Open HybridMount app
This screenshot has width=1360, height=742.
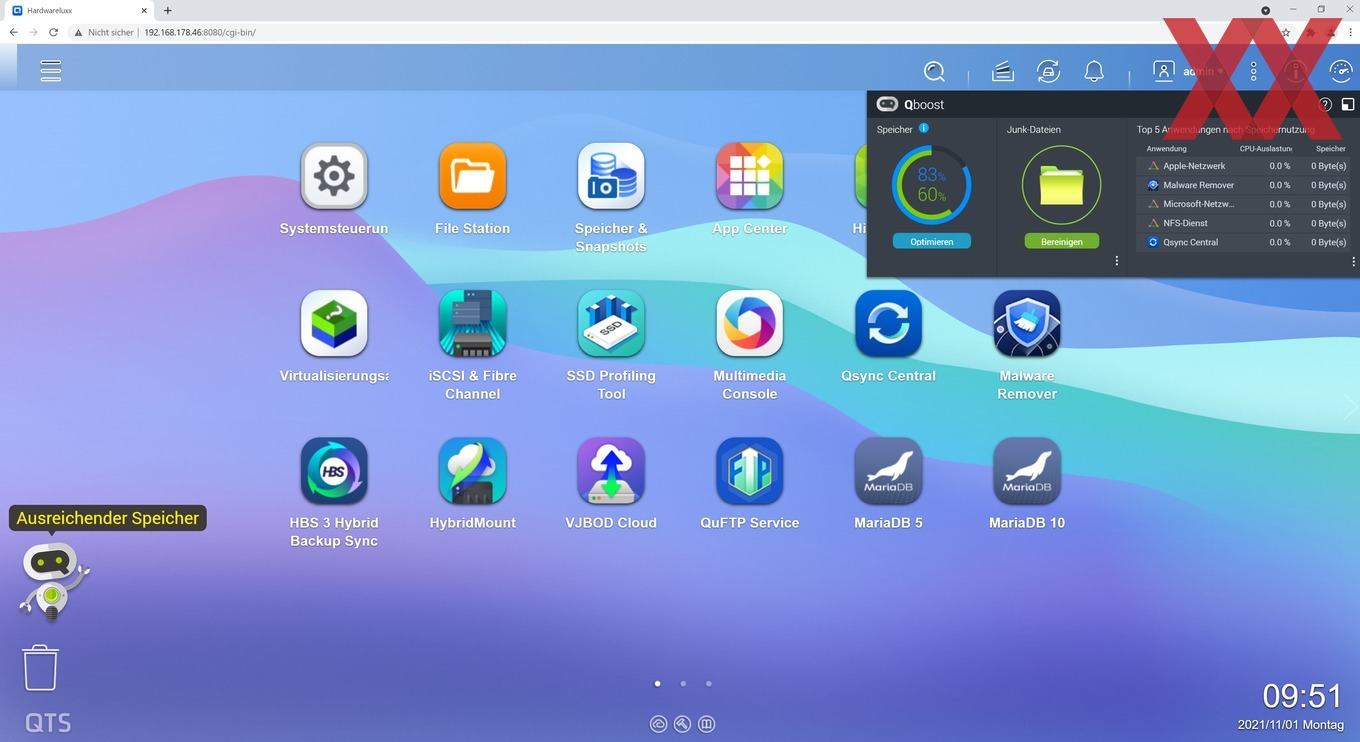tap(472, 471)
